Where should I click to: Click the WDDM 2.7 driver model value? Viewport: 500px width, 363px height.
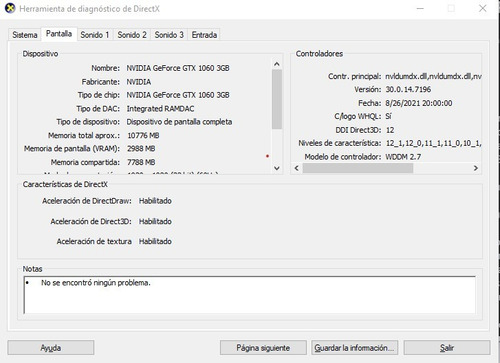(403, 157)
